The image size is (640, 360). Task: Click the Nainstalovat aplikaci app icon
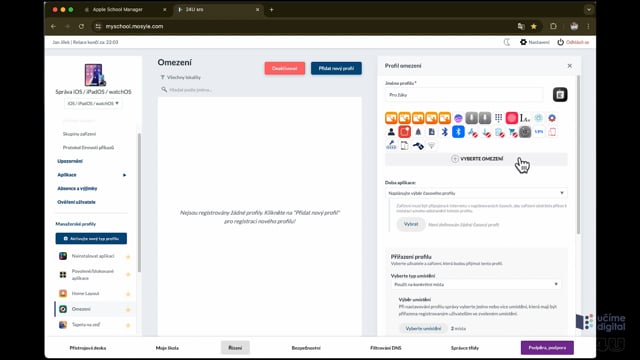pyautogui.click(x=63, y=256)
